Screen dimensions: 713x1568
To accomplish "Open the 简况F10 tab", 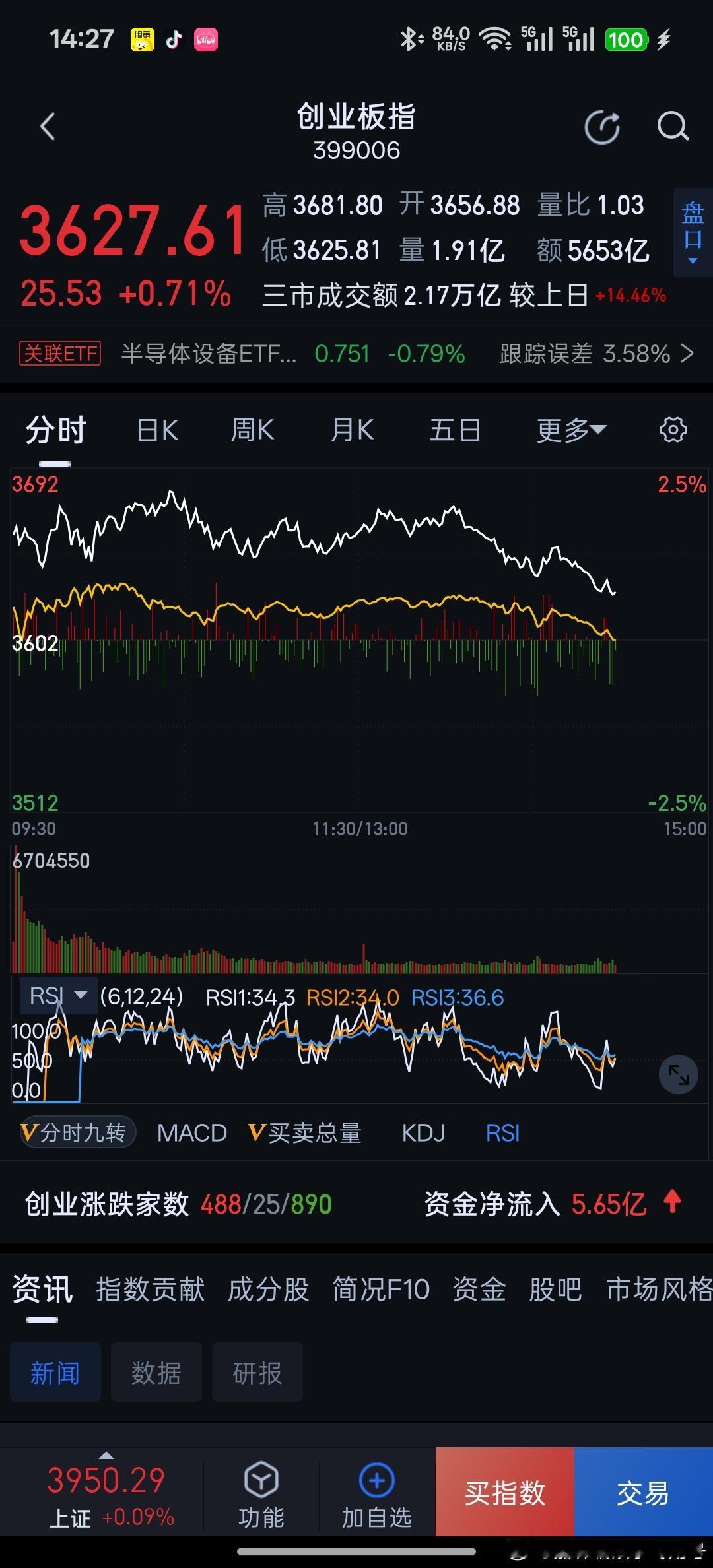I will coord(381,1289).
